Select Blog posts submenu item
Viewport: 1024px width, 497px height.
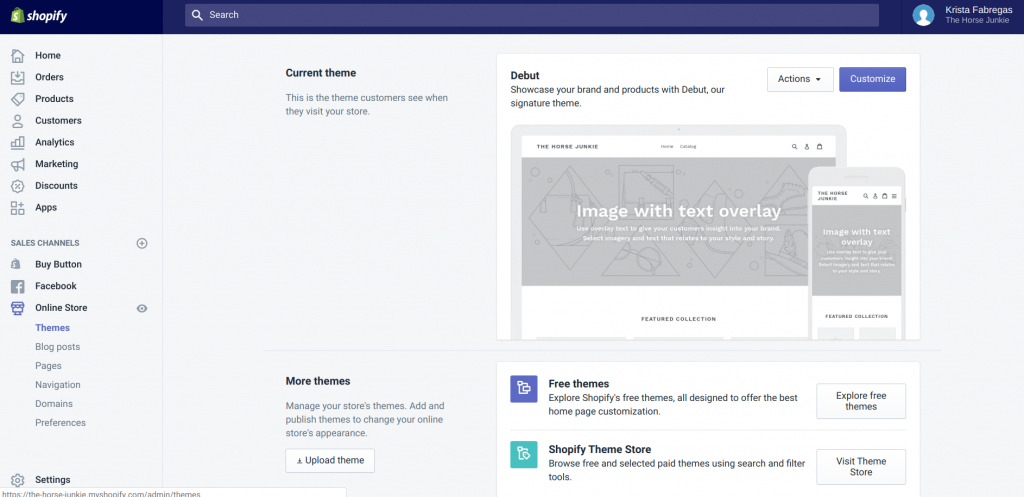(x=57, y=347)
